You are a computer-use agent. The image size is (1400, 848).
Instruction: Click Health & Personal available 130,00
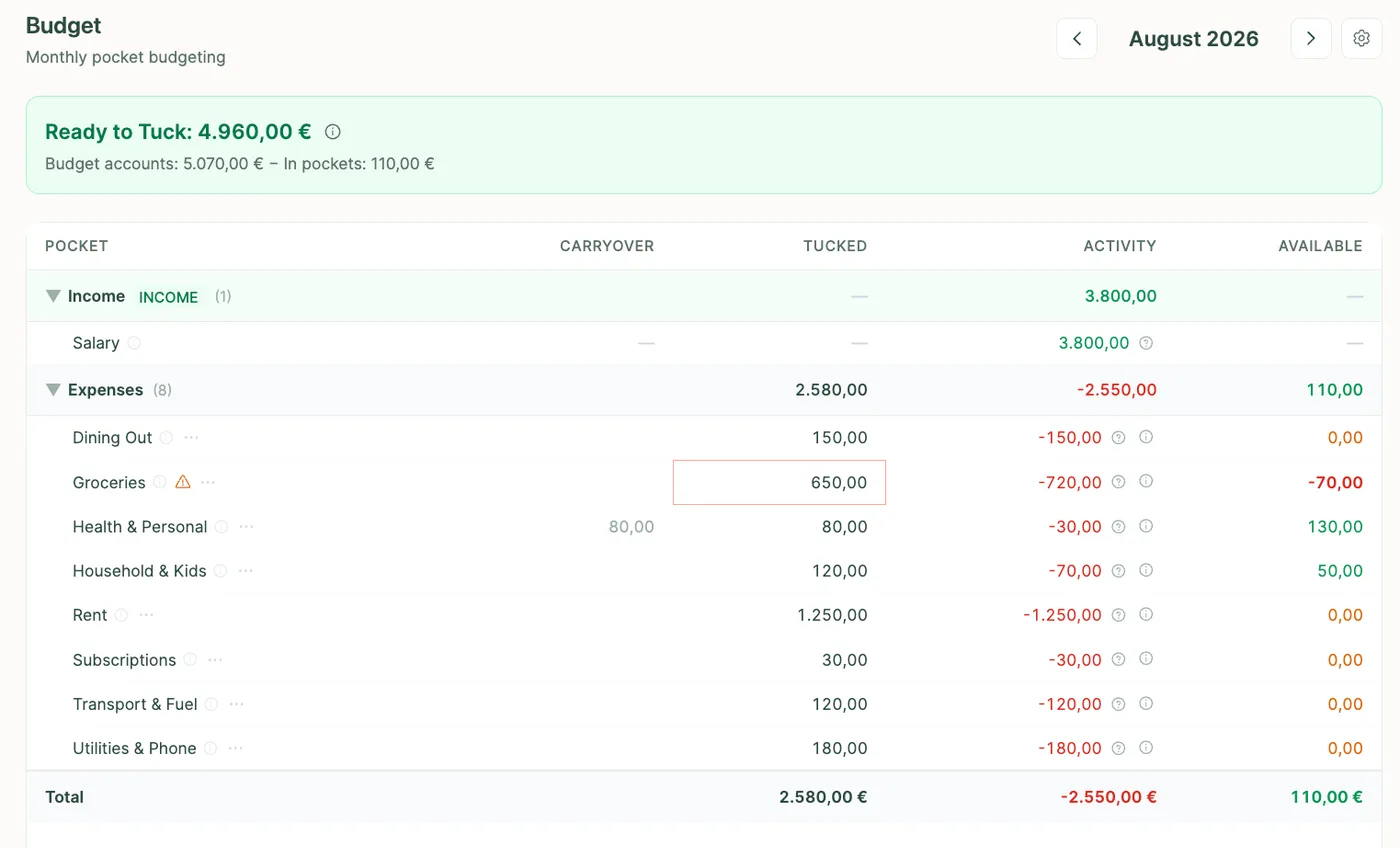coord(1335,526)
